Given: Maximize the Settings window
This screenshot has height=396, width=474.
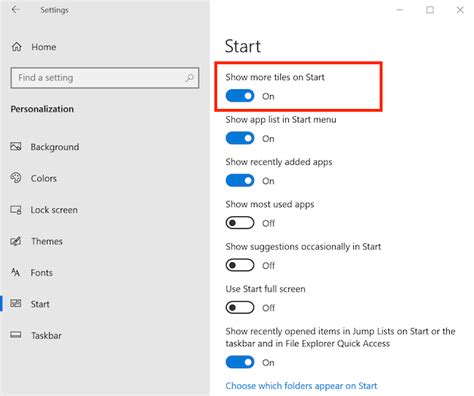Looking at the screenshot, I should 430,10.
